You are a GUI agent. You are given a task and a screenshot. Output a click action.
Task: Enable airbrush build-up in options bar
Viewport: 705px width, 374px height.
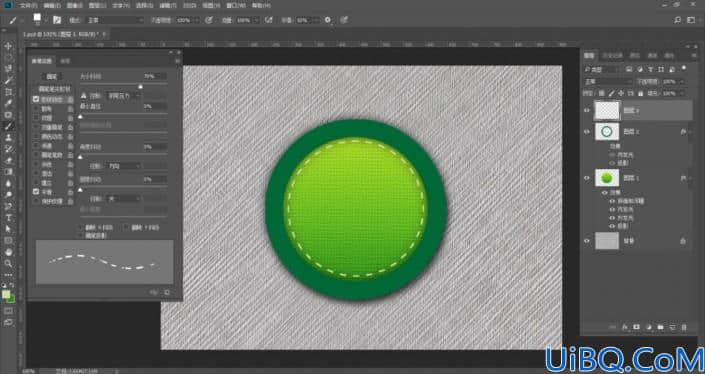pyautogui.click(x=269, y=20)
